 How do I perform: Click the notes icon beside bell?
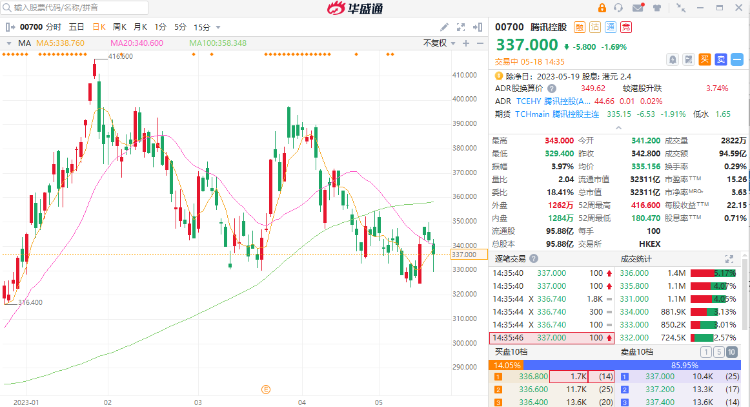pos(688,59)
